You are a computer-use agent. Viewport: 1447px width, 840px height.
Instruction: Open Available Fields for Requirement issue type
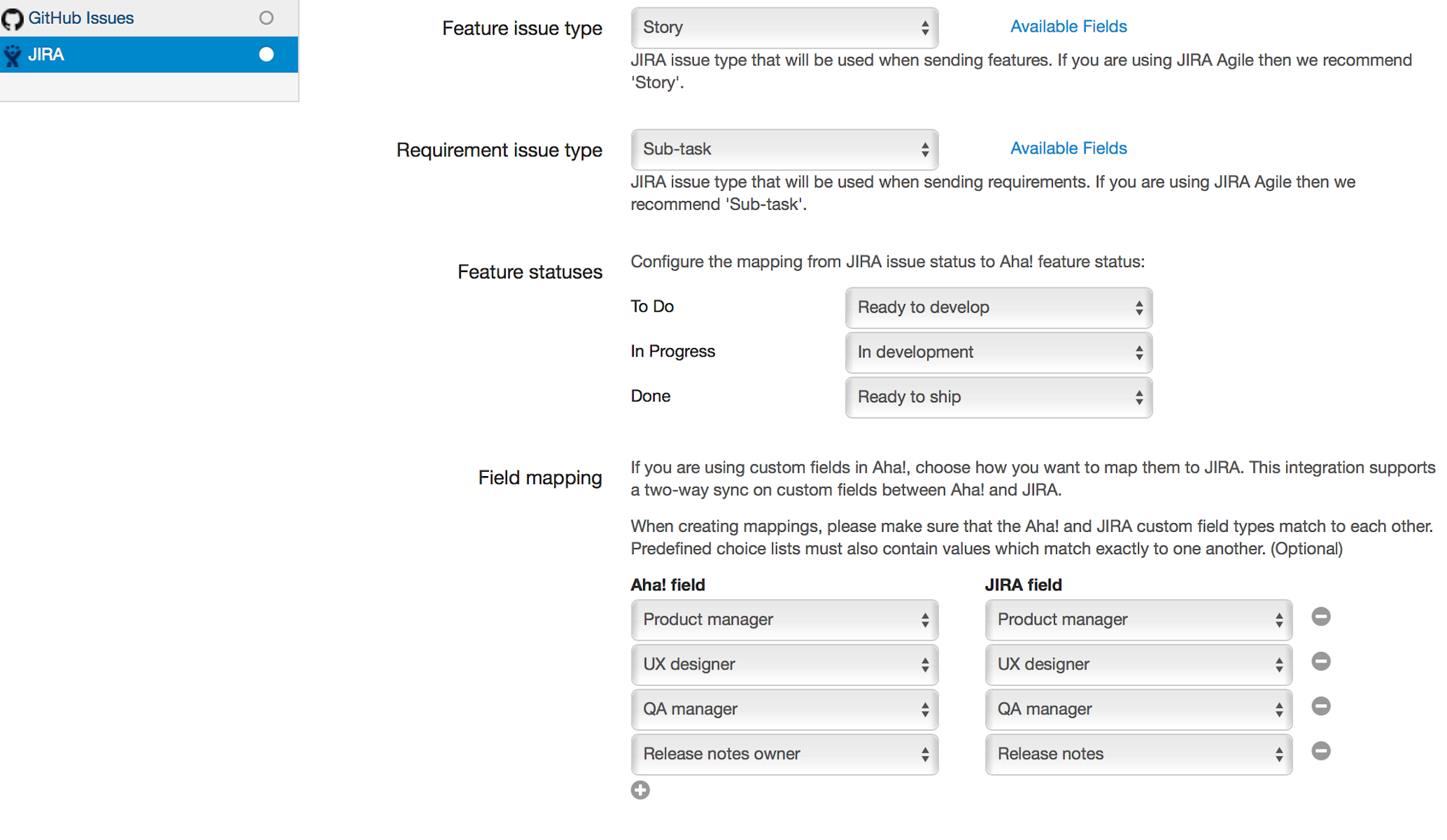pyautogui.click(x=1068, y=148)
